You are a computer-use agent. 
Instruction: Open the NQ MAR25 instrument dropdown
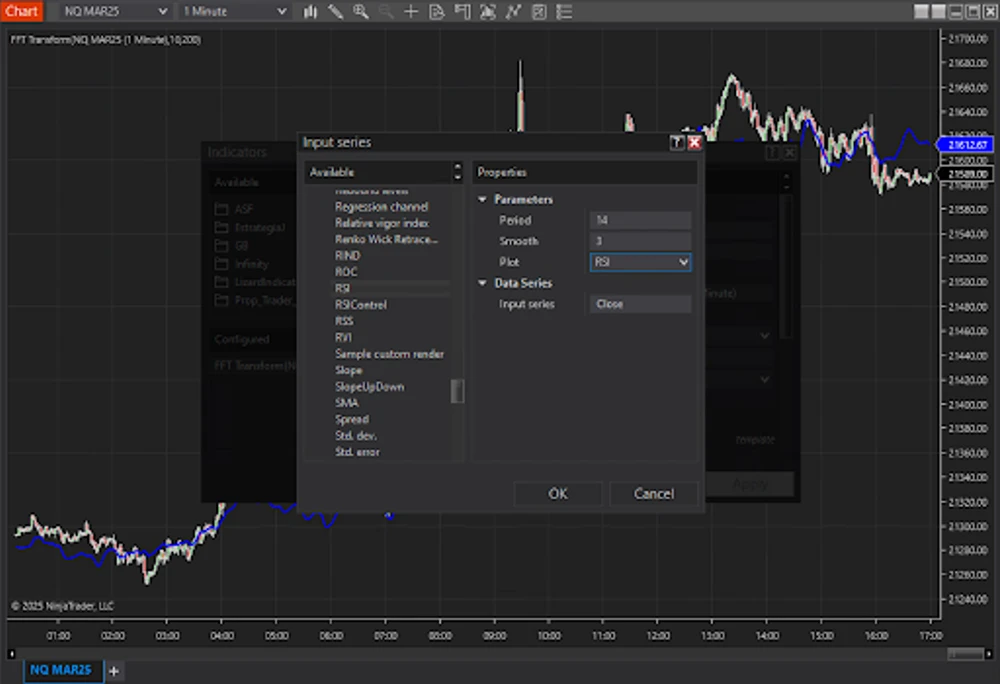coord(115,11)
